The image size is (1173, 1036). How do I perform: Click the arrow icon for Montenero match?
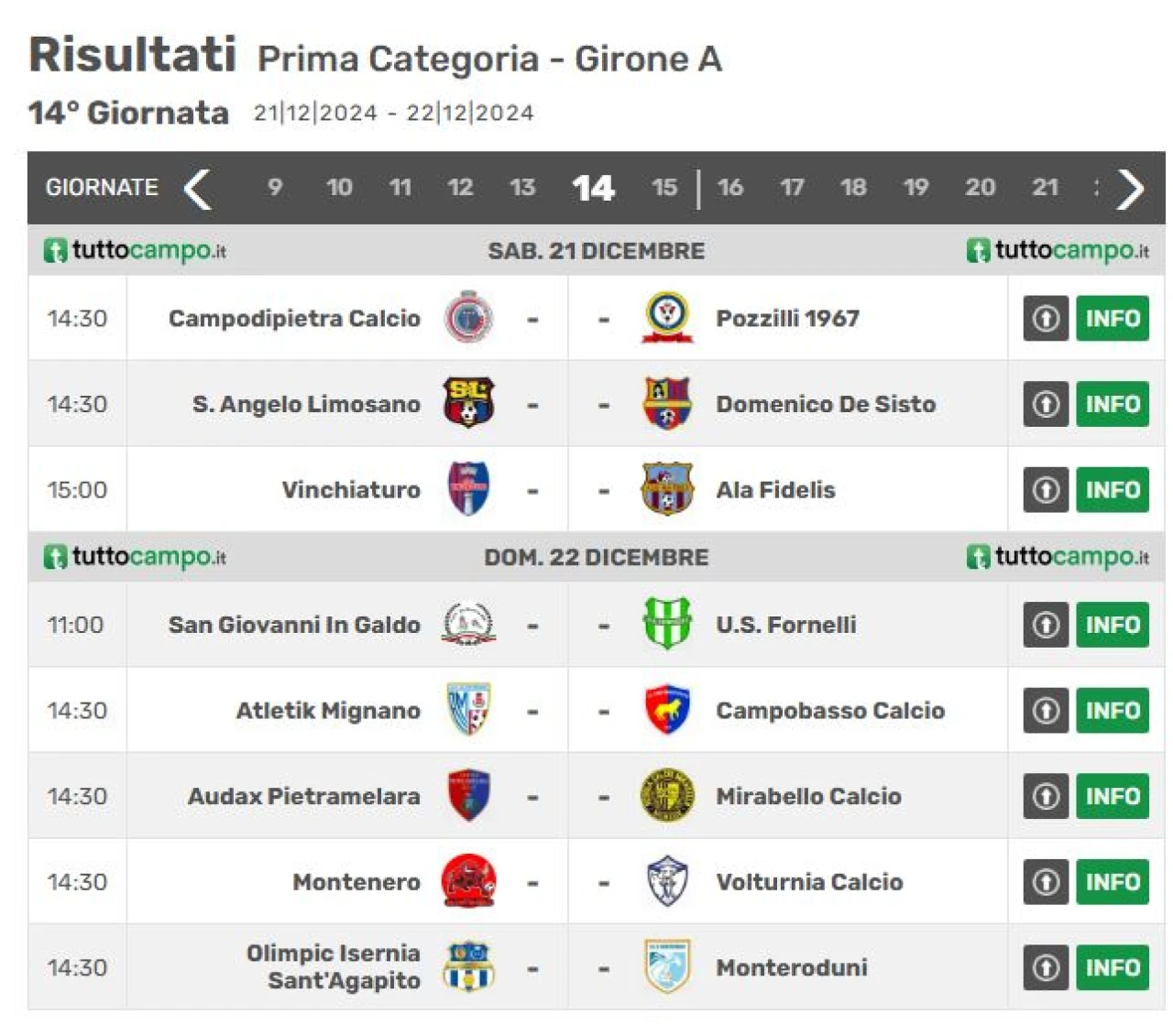pos(1046,881)
